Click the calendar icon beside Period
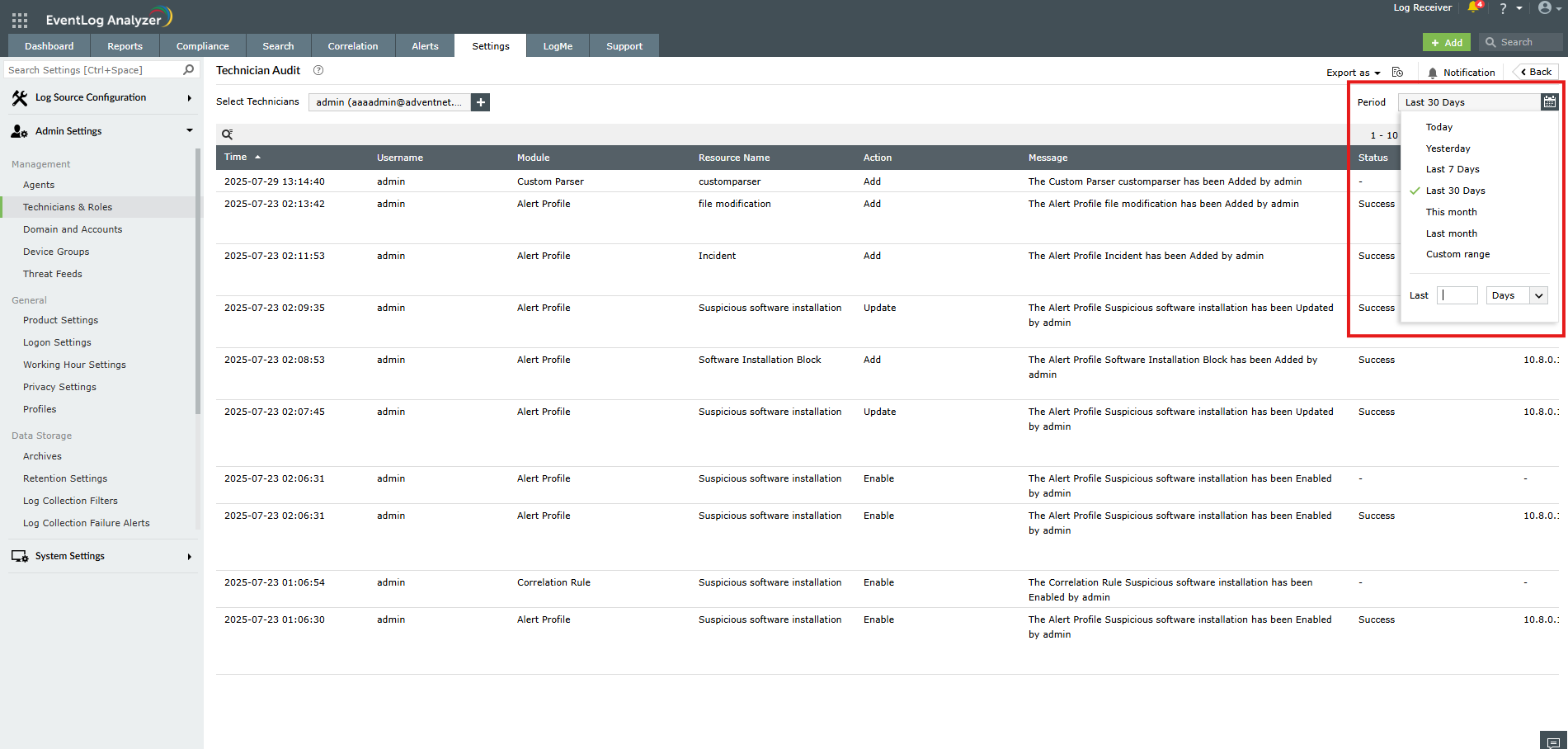The width and height of the screenshot is (1568, 749). point(1549,101)
